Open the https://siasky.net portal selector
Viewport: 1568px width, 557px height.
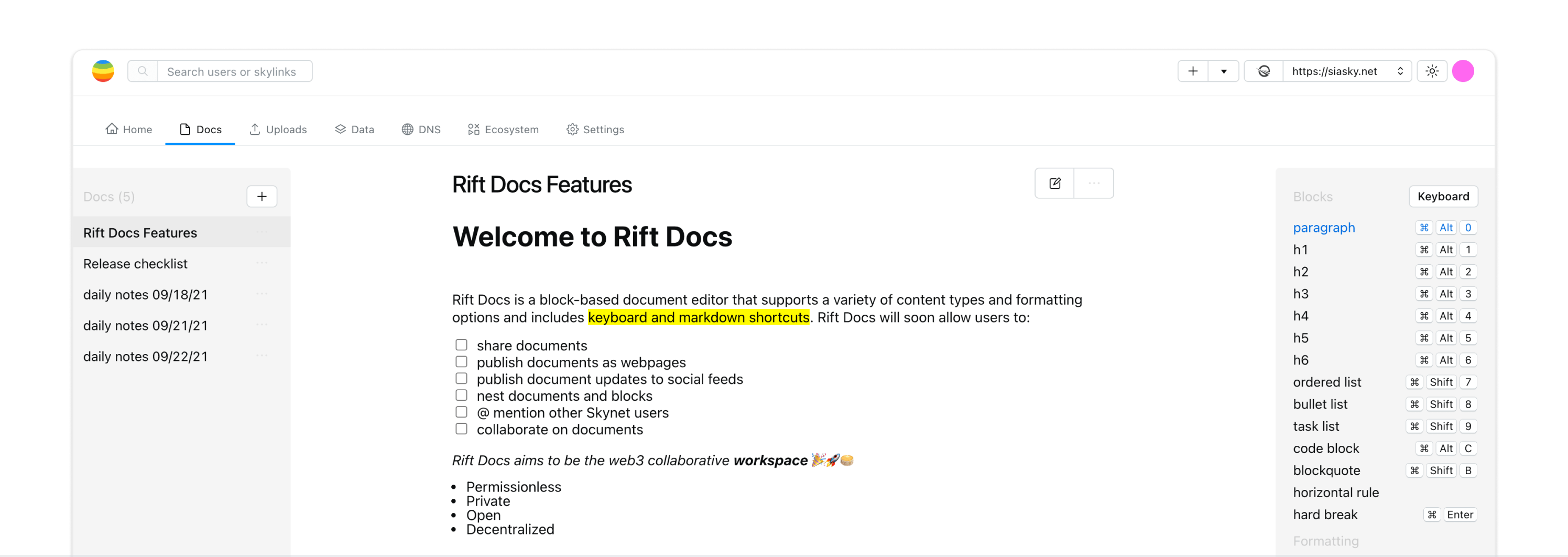pyautogui.click(x=1347, y=71)
